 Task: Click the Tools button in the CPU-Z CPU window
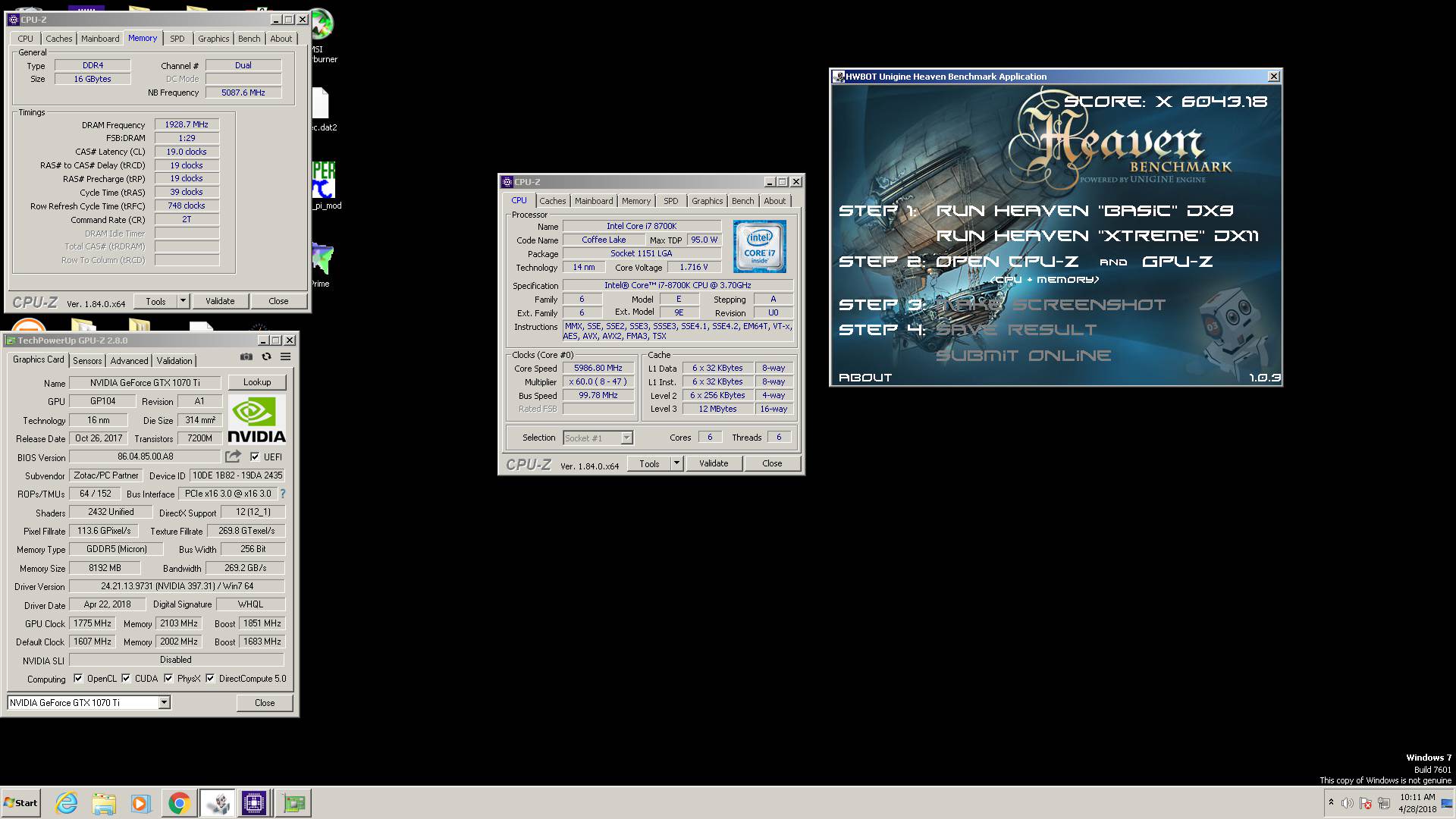pyautogui.click(x=649, y=463)
